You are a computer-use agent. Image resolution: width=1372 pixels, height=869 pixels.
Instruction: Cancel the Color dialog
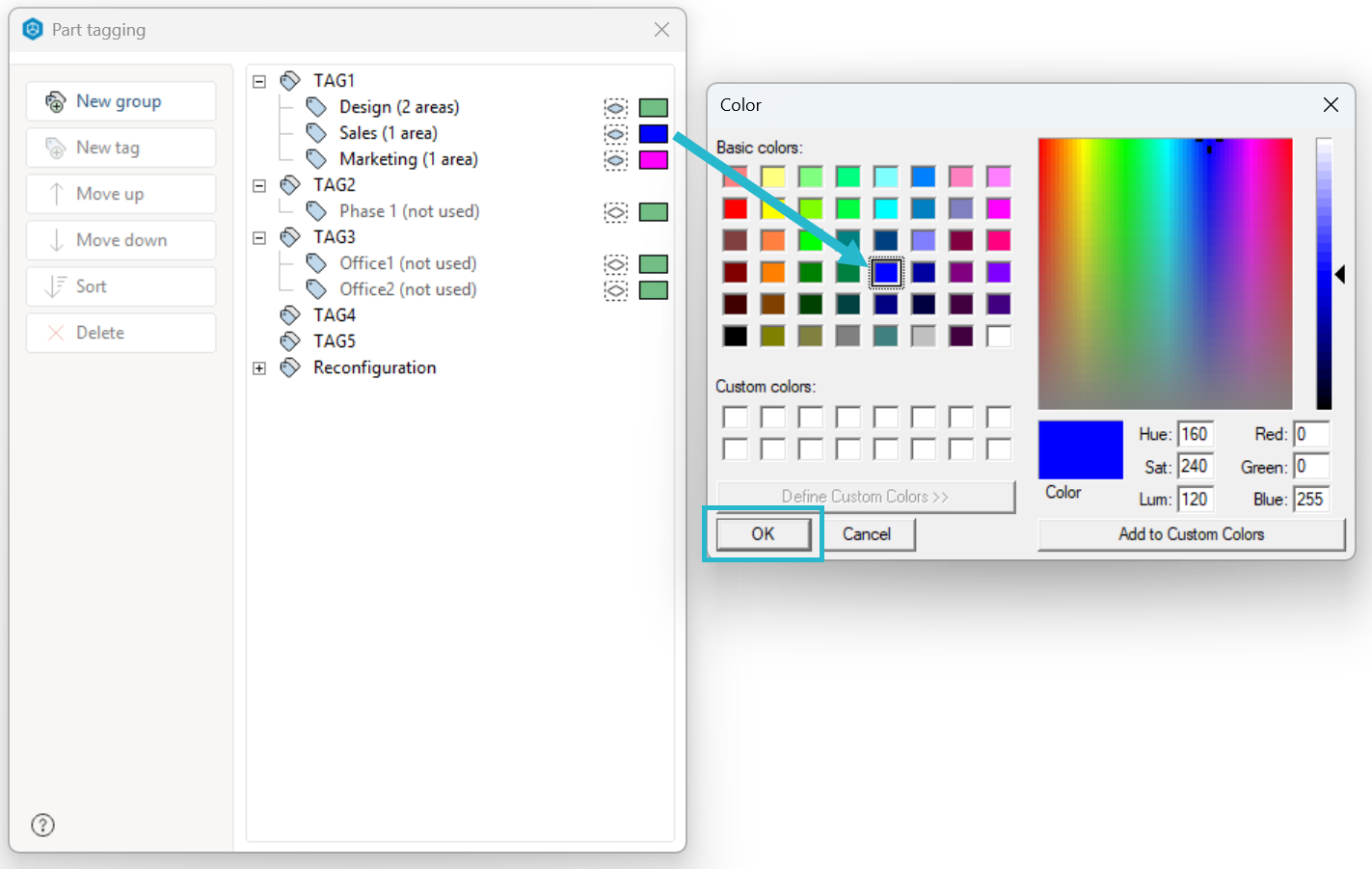[867, 534]
